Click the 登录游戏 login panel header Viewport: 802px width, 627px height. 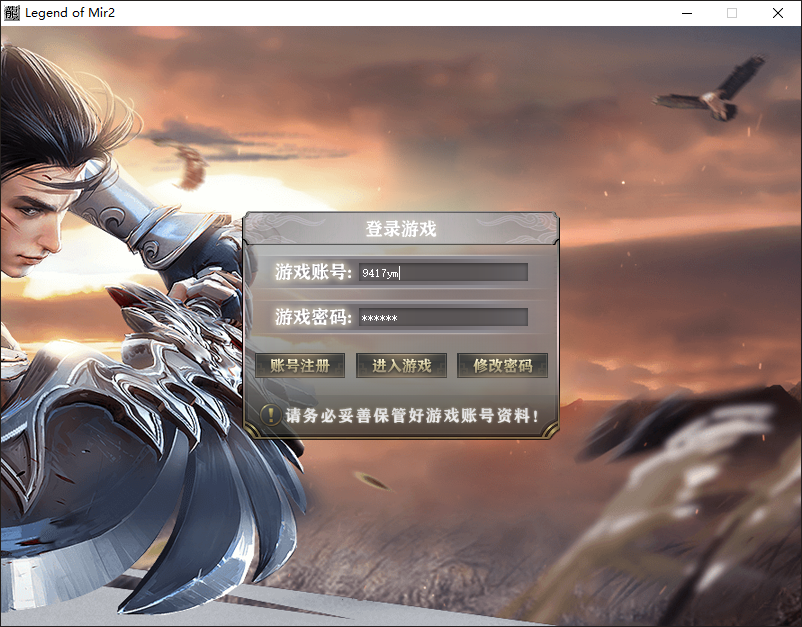401,229
